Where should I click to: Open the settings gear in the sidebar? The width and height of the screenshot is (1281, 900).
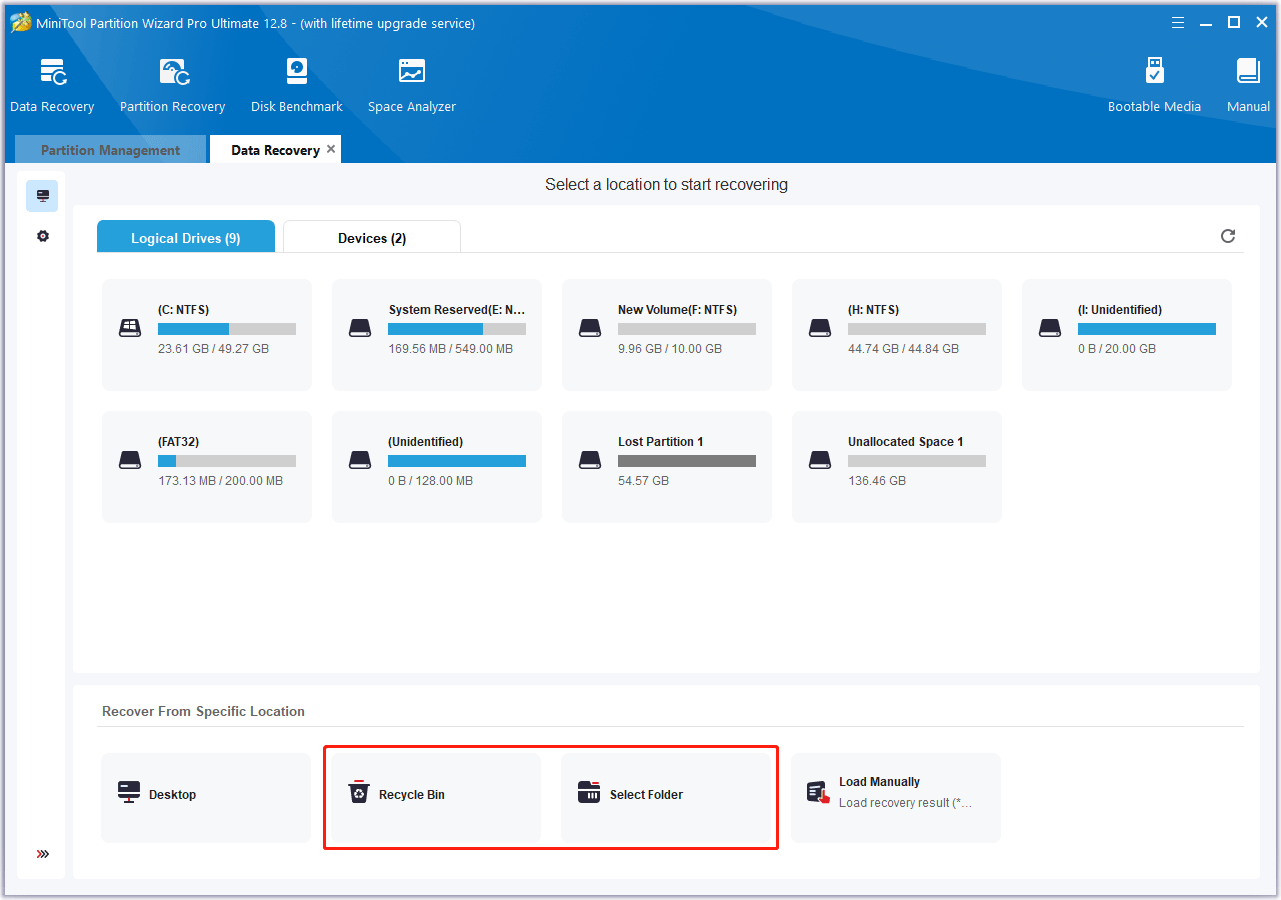[41, 236]
